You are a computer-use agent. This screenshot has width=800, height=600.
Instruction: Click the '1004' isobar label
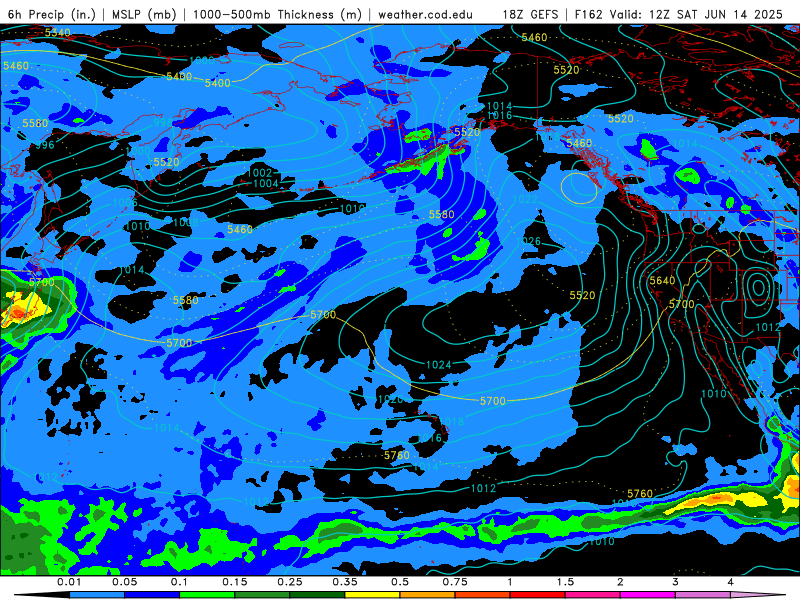(266, 183)
